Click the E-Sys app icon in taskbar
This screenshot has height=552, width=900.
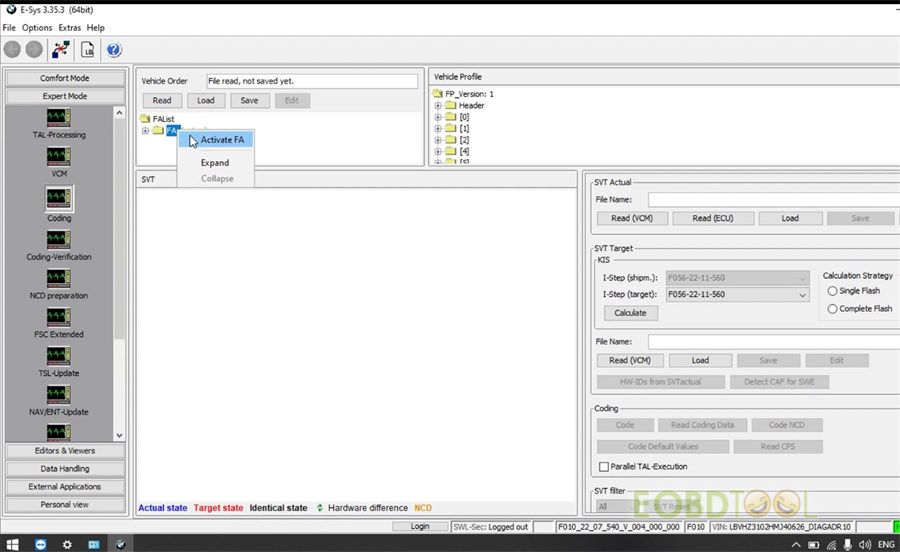pos(120,544)
